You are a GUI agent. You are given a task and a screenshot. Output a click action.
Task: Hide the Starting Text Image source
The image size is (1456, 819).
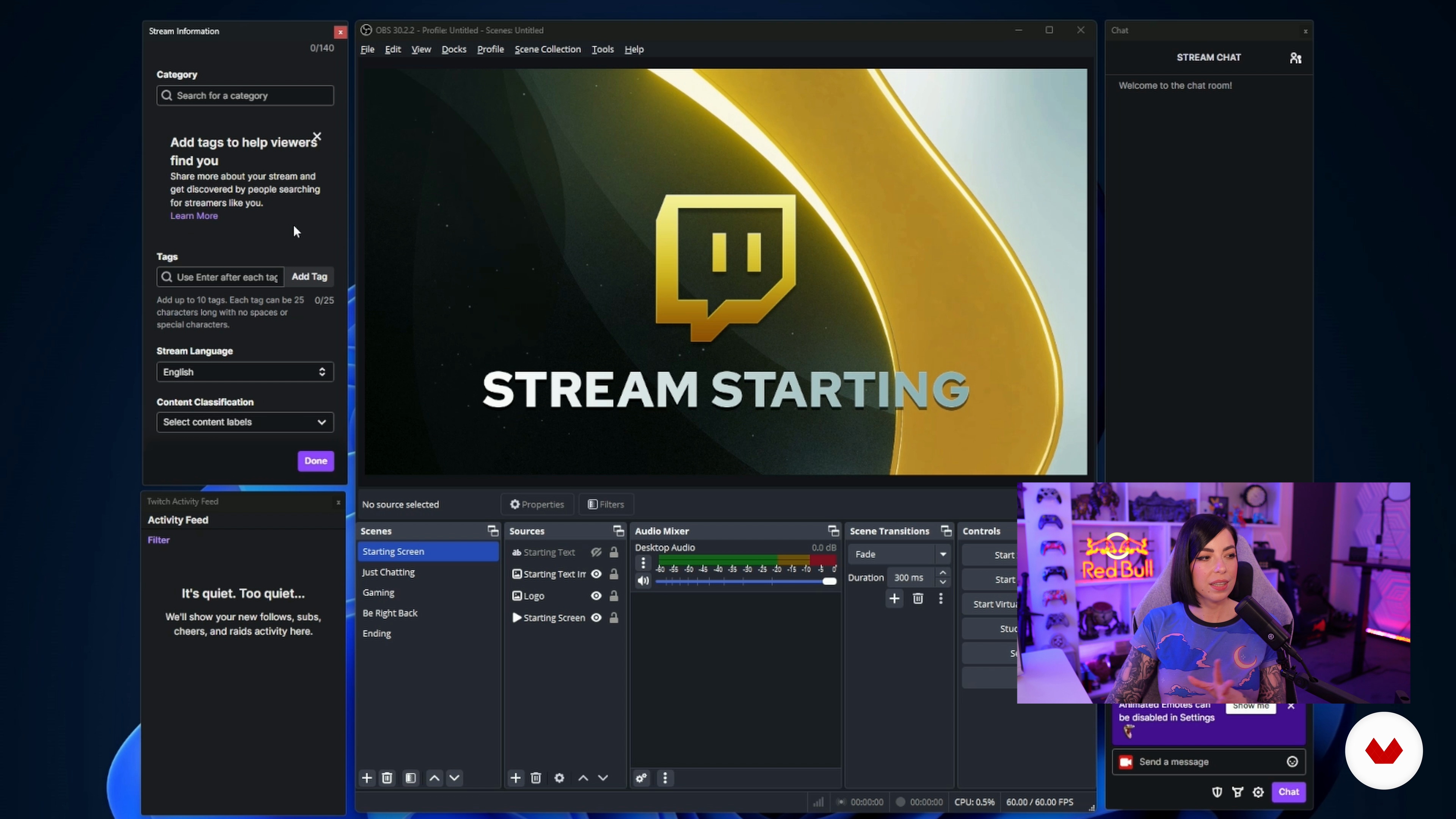click(596, 574)
